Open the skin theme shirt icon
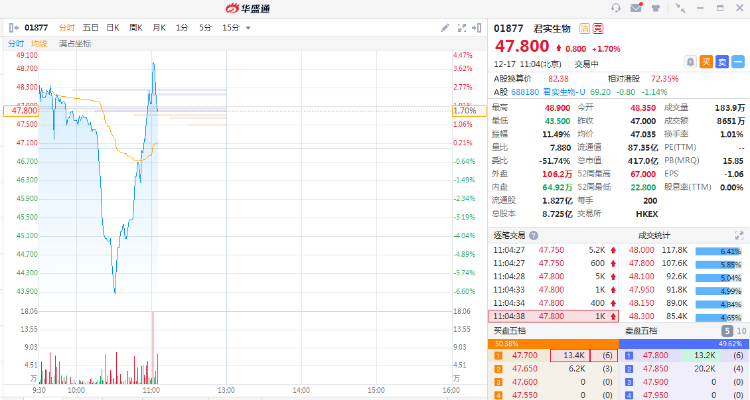The height and width of the screenshot is (400, 750). point(656,8)
